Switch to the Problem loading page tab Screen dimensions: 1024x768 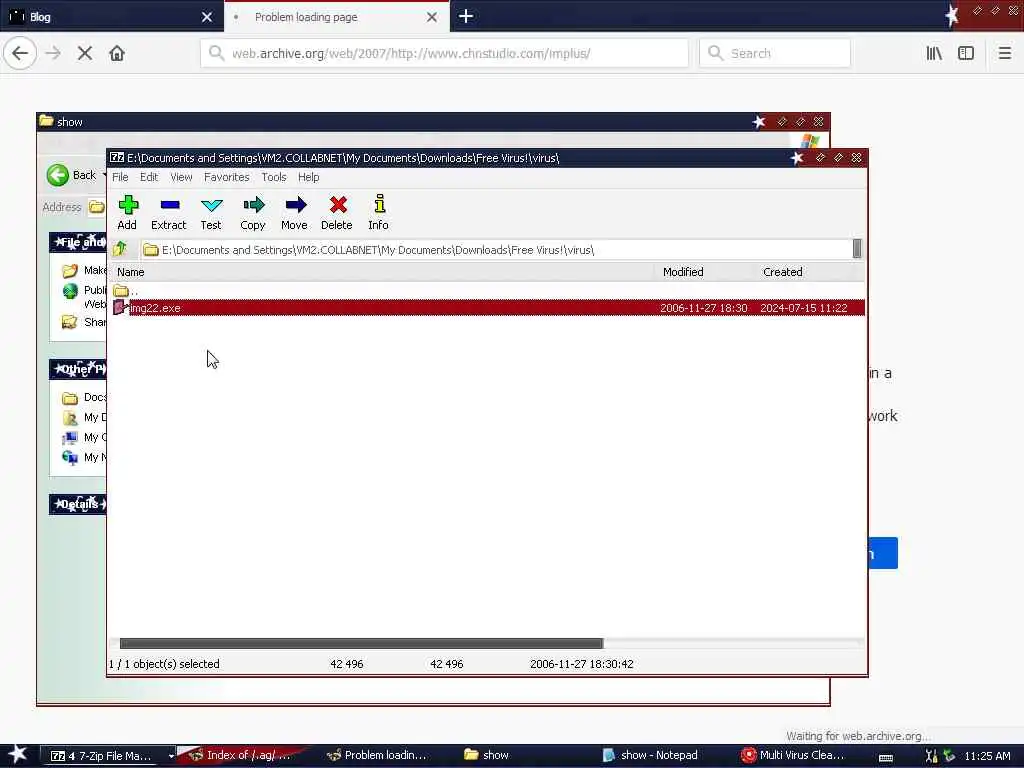[x=325, y=17]
